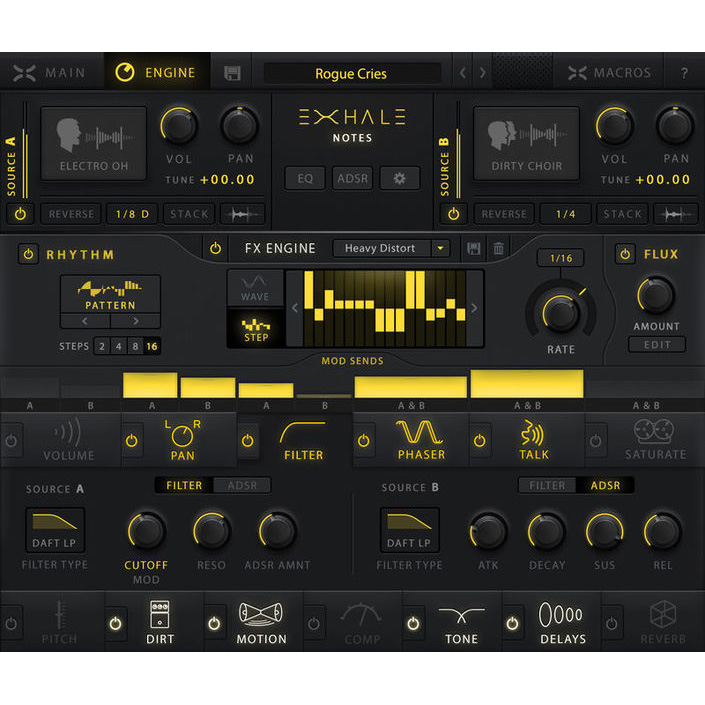Open the Motion effect module
The width and height of the screenshot is (705, 705).
click(261, 623)
